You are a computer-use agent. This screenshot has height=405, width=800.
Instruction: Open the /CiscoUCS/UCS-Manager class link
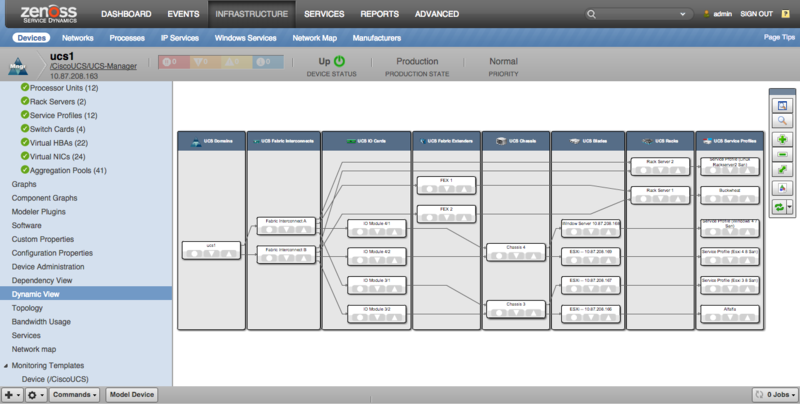tap(93, 66)
